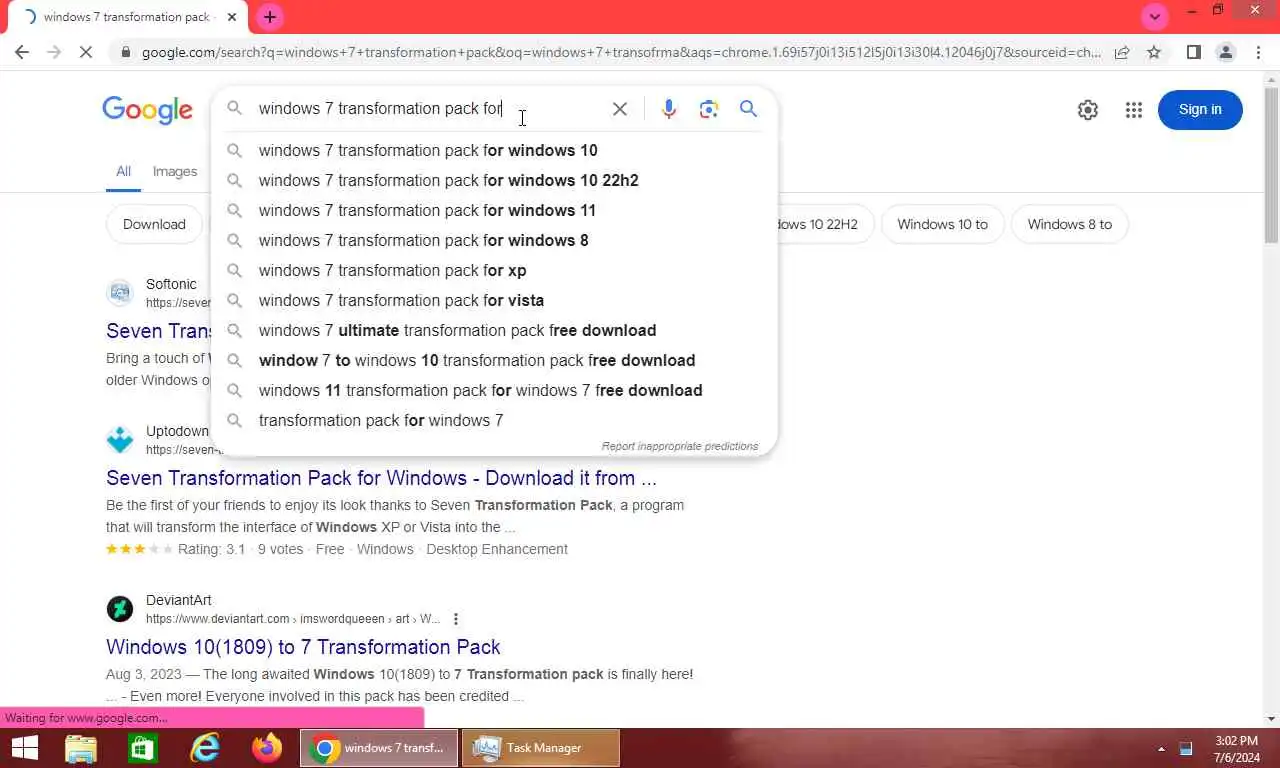Switch to the All results tab
Viewport: 1280px width, 768px height.
click(x=123, y=171)
